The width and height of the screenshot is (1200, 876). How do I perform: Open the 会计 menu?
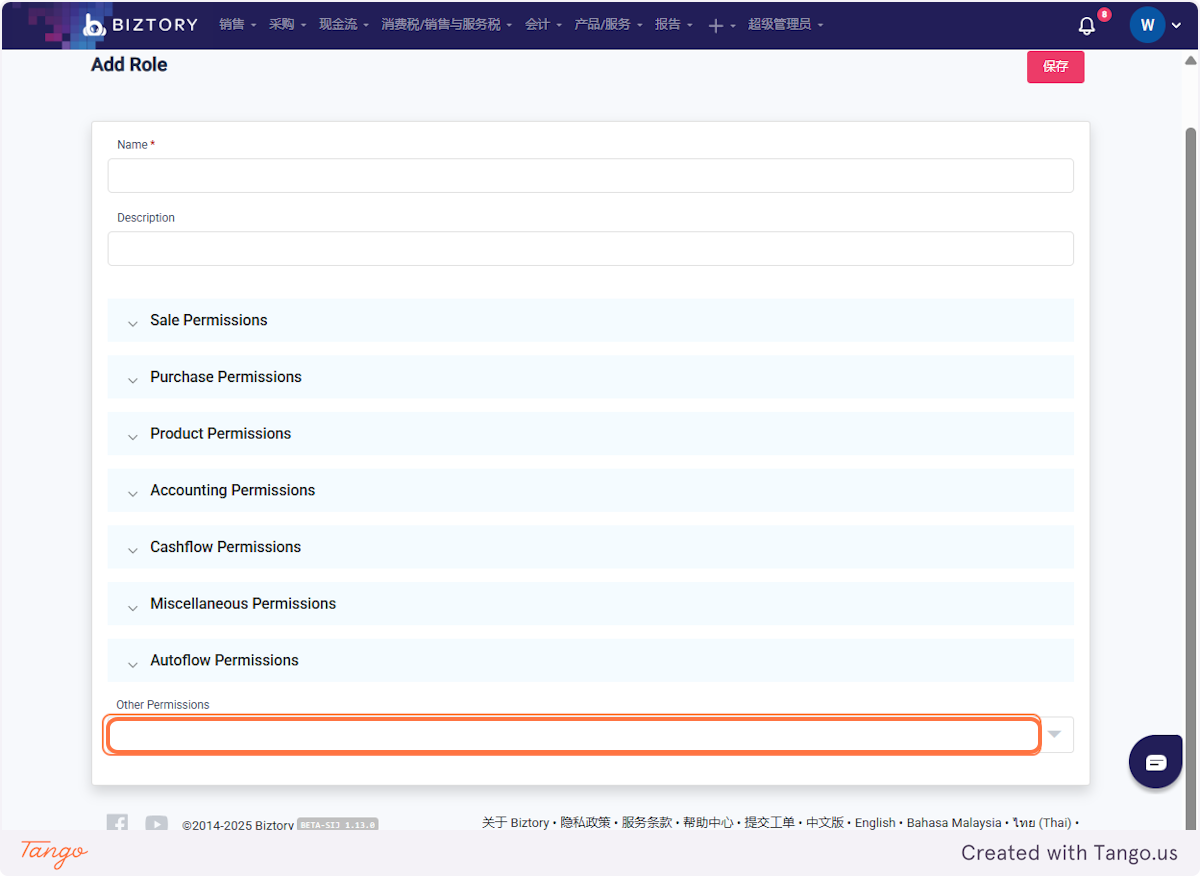click(544, 25)
